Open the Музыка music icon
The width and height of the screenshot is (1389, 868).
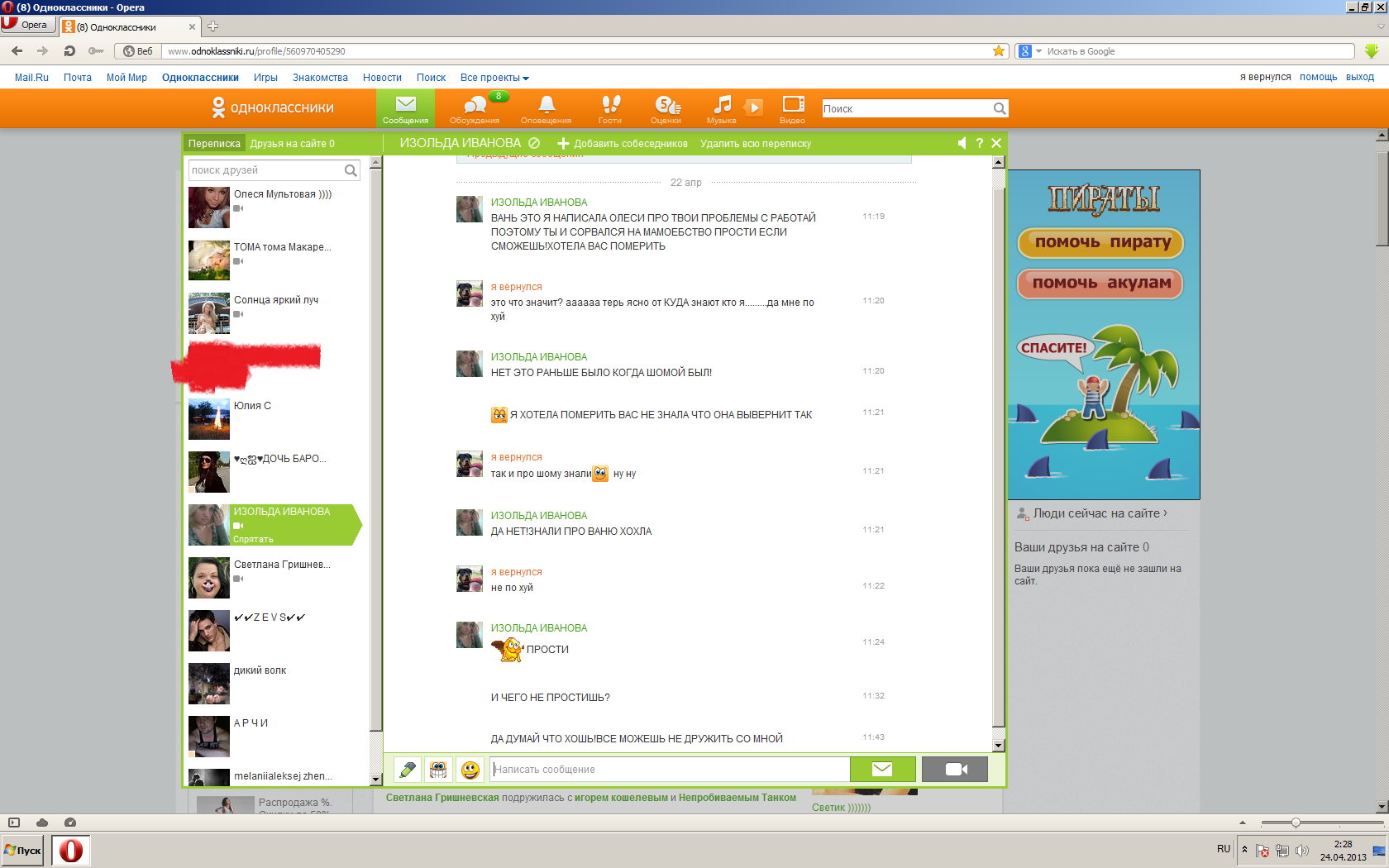(722, 108)
